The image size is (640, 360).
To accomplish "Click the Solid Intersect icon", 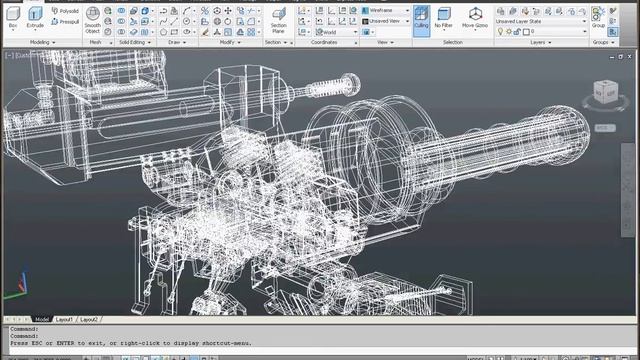I will pos(121,32).
